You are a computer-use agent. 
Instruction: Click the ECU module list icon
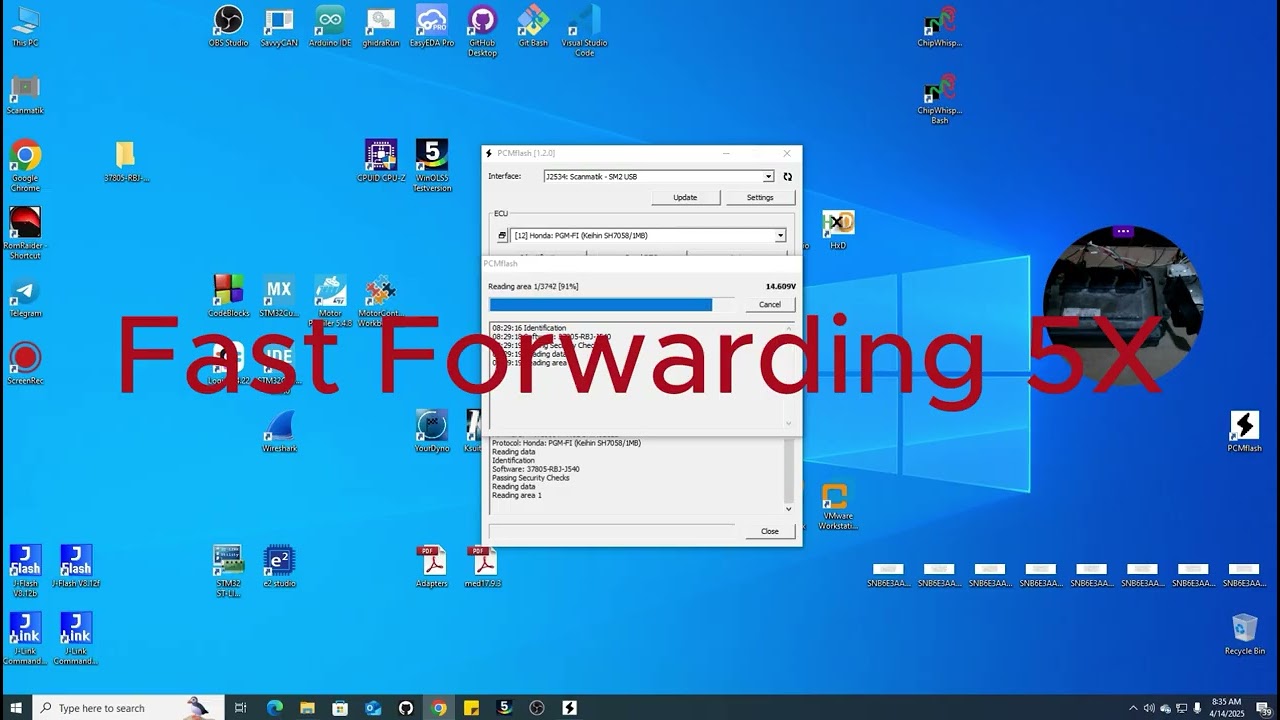tap(503, 236)
